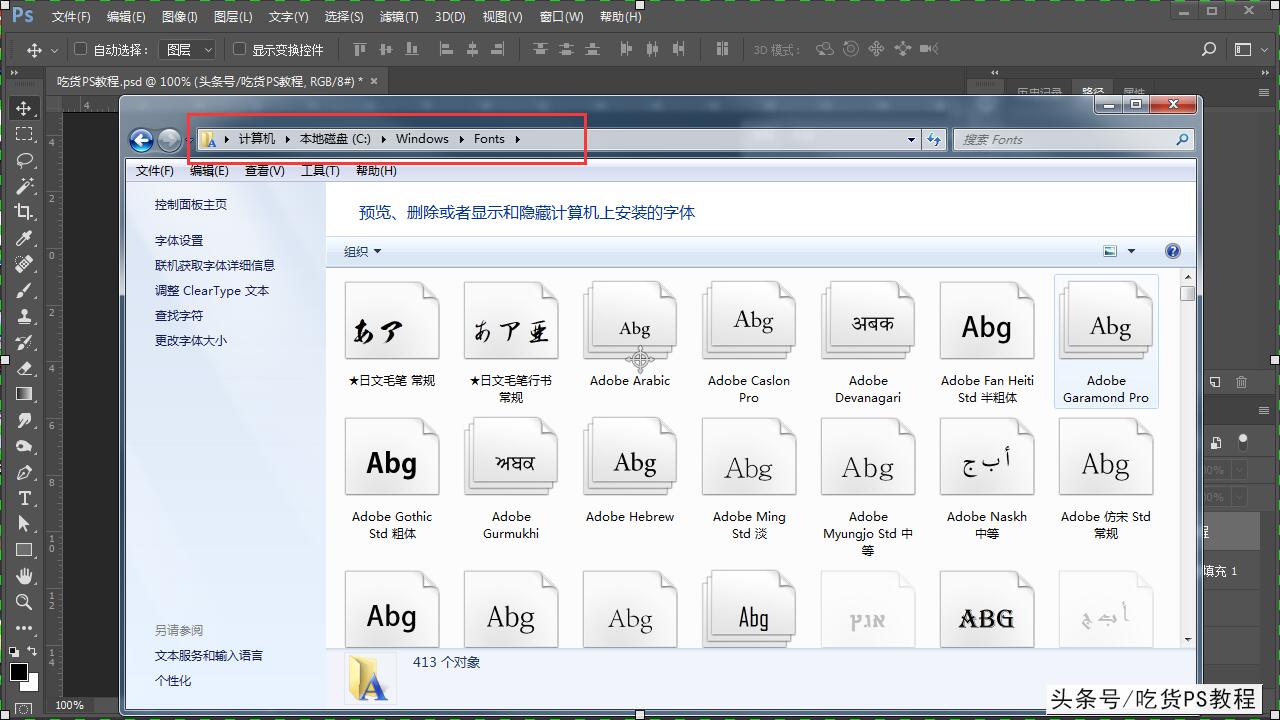Select the Hand tool
The height and width of the screenshot is (720, 1280).
(24, 576)
